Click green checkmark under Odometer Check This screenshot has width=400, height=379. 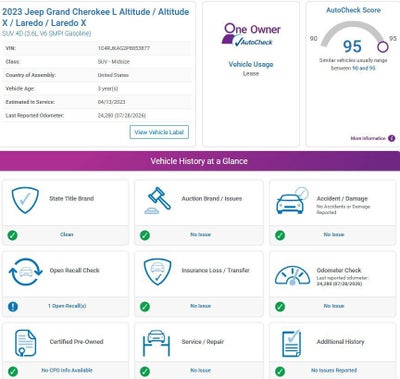coord(280,306)
